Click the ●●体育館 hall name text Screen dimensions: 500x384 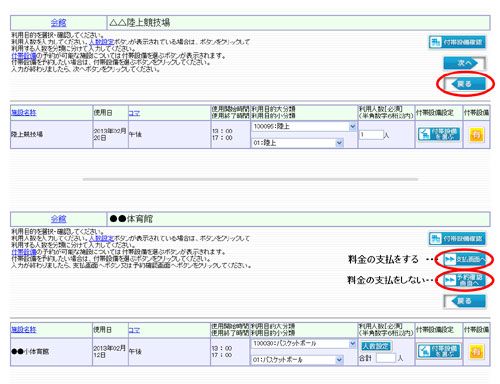pos(131,219)
